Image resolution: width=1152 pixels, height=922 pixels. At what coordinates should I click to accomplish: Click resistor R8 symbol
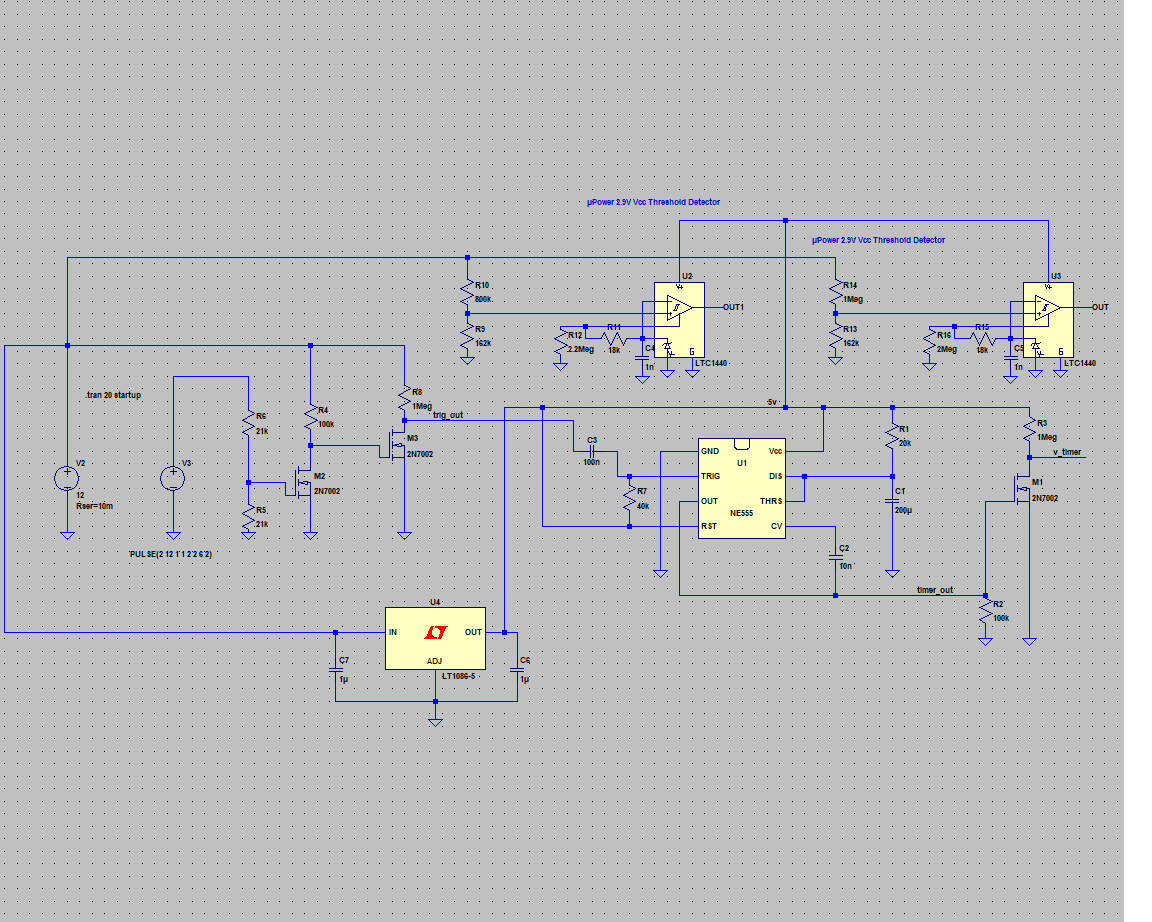pyautogui.click(x=404, y=399)
